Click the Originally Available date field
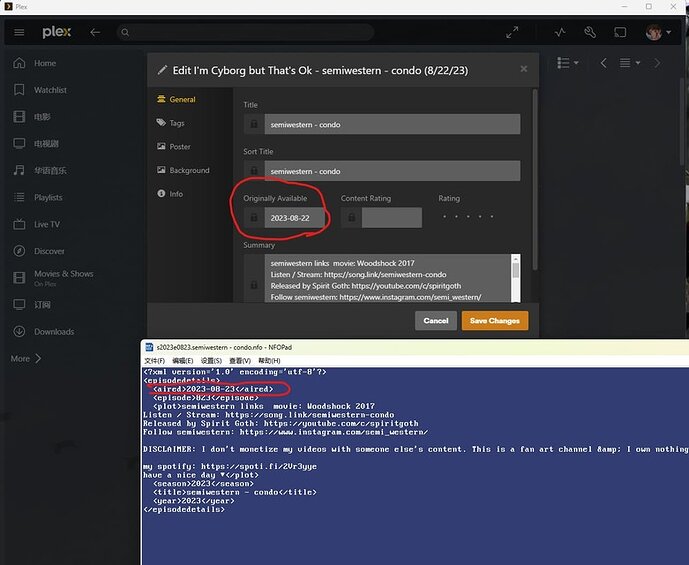Viewport: 689px width, 565px height. click(294, 218)
